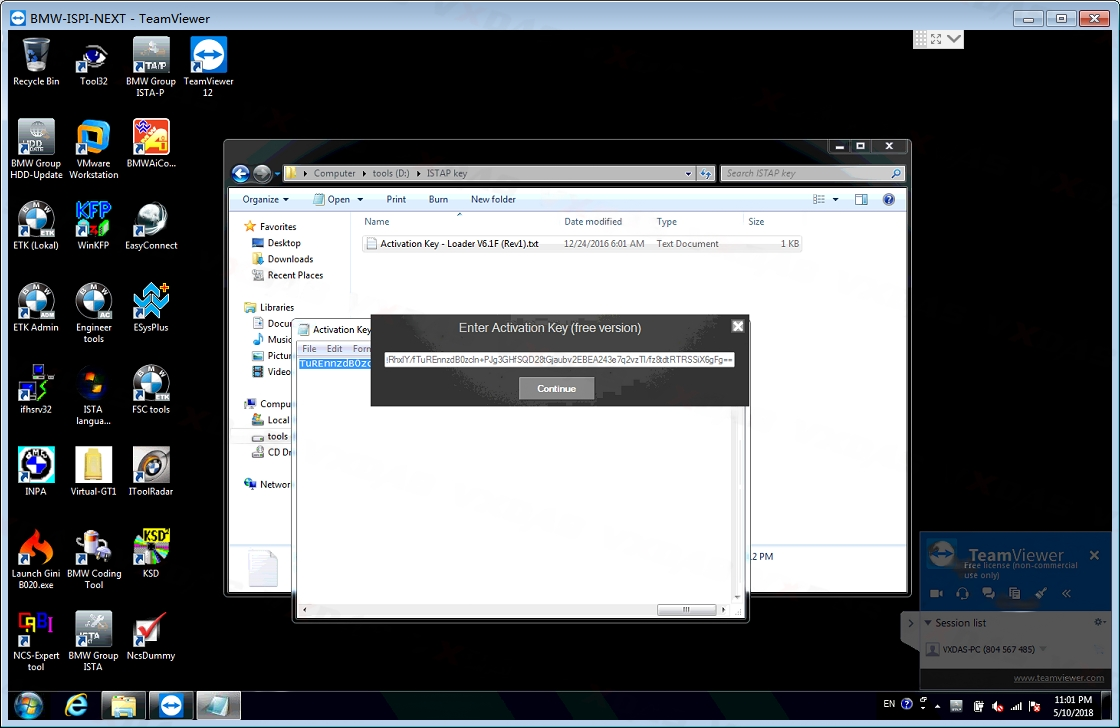Select the NcsDummy desktop icon

(151, 637)
